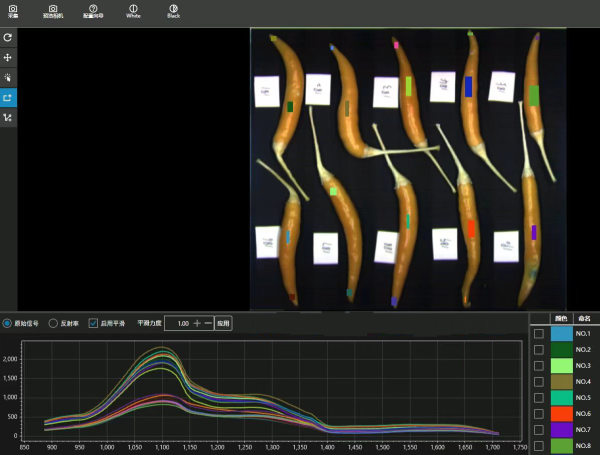This screenshot has width=600, height=455.
Task: Decrease smoothing strength with minus button
Action: (208, 323)
